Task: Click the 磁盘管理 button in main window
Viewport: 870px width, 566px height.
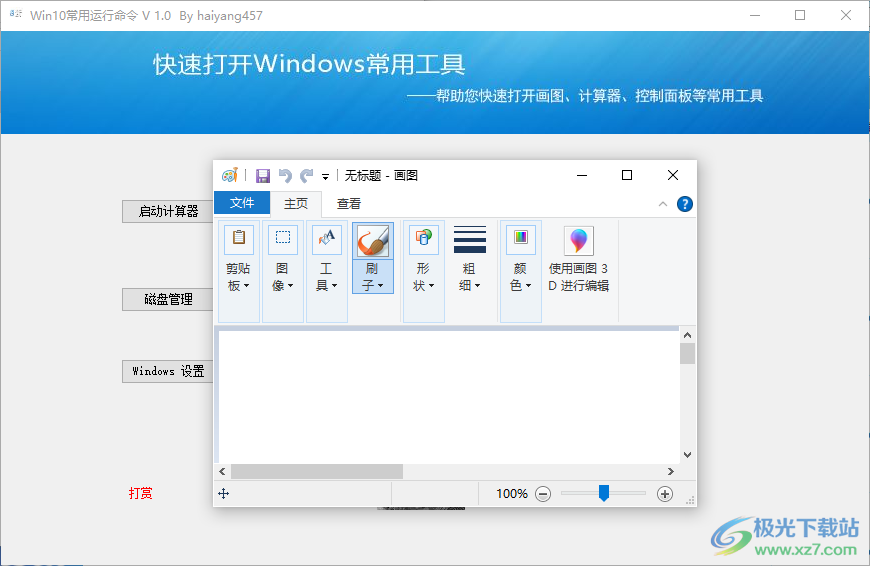Action: (168, 300)
